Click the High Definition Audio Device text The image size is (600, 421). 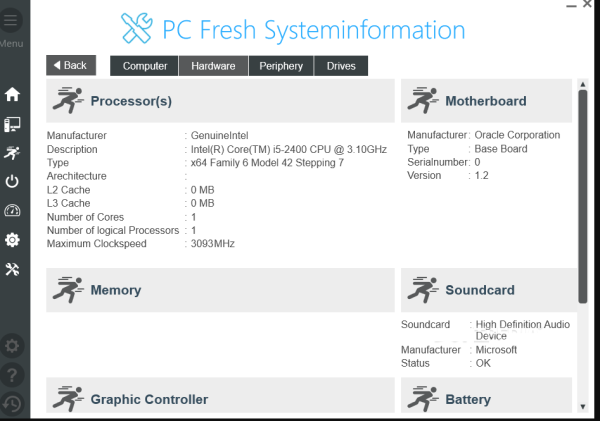(523, 330)
